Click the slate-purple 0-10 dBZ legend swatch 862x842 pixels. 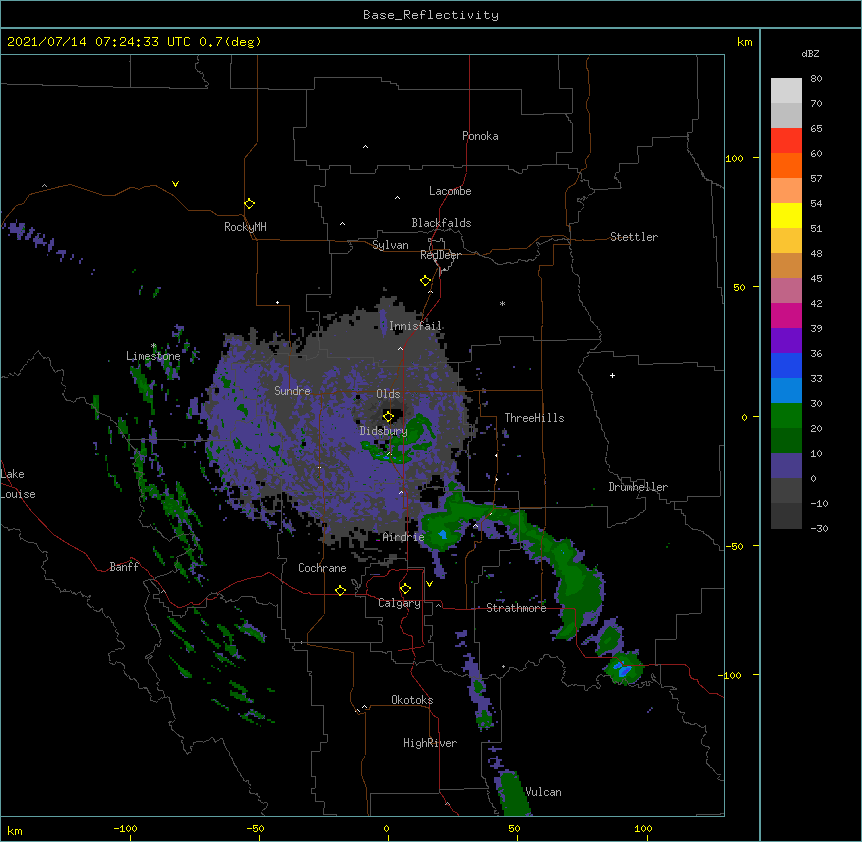tap(786, 466)
